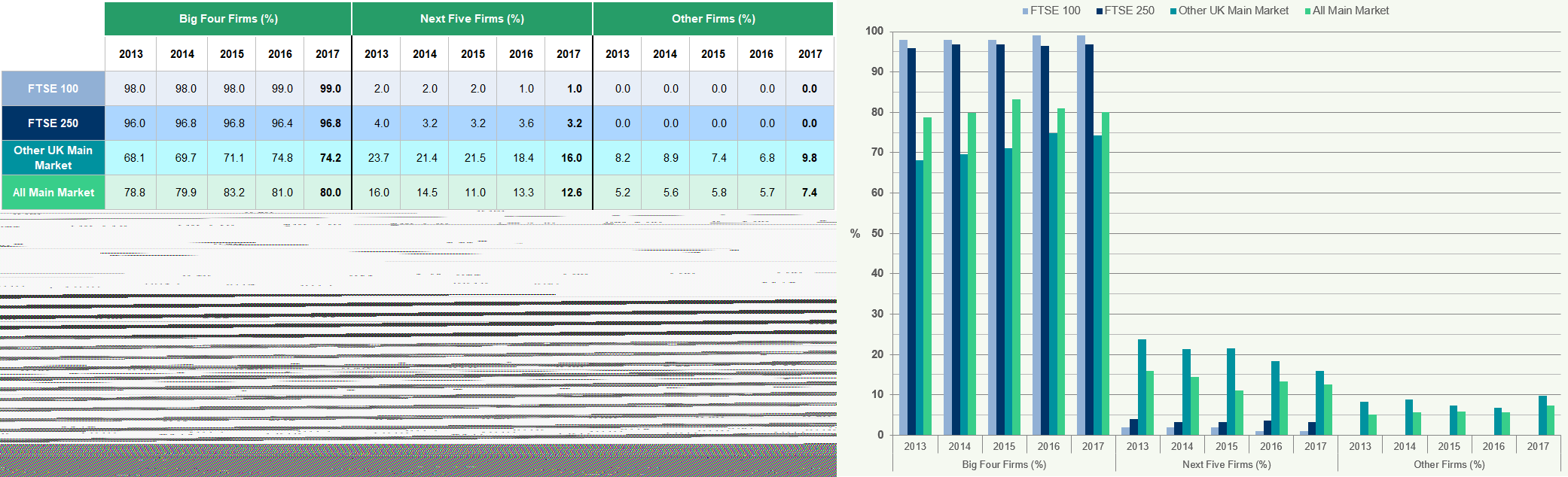
Task: Select the cell with value 68.1
Action: (x=131, y=158)
